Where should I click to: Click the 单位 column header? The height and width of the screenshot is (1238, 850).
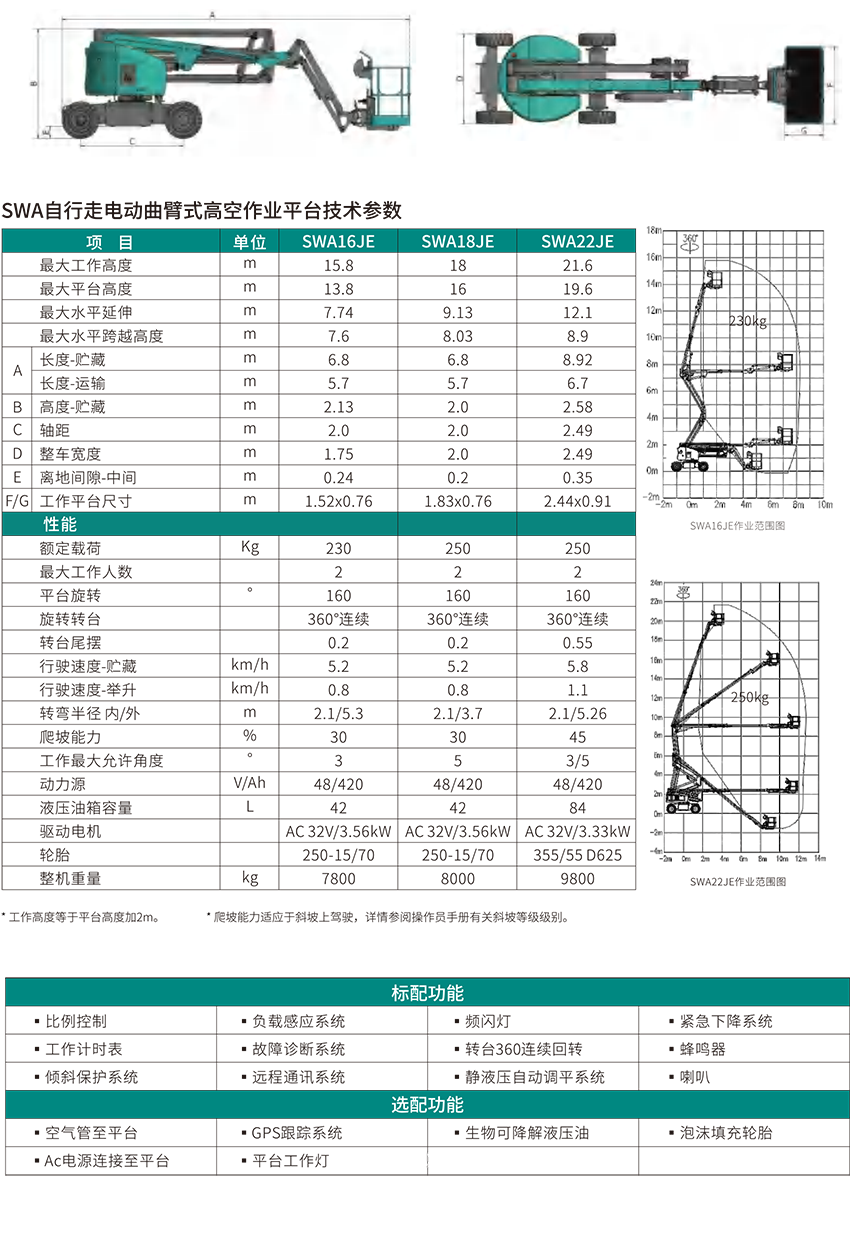click(249, 241)
